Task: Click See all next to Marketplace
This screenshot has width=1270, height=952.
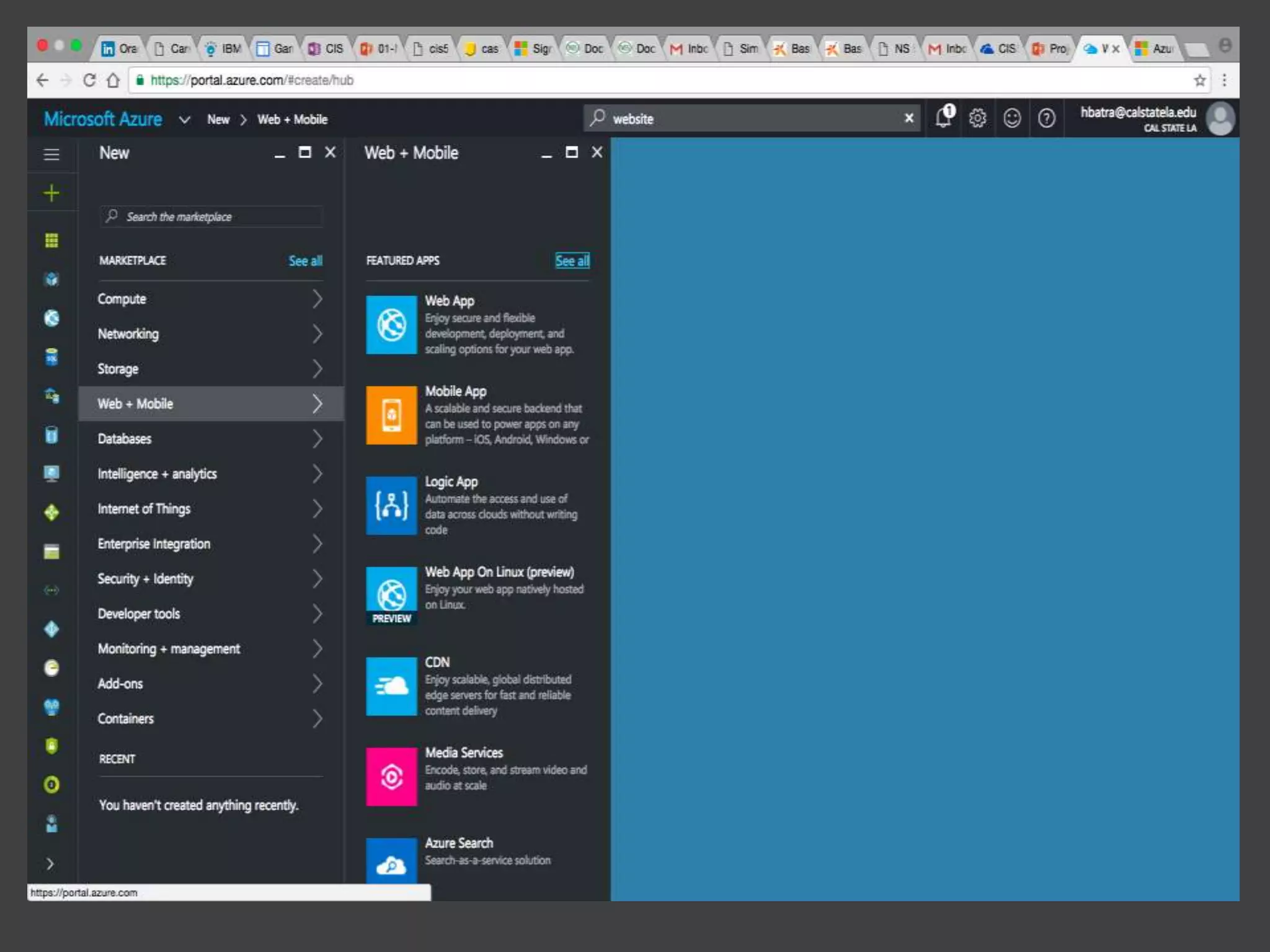Action: point(305,261)
